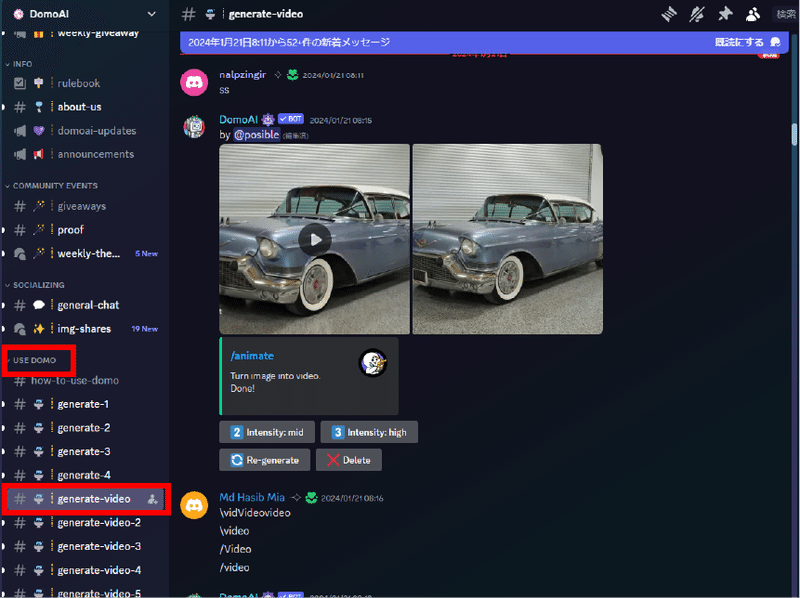Click the Md Hasib Mia username
This screenshot has height=598, width=800.
coord(252,497)
